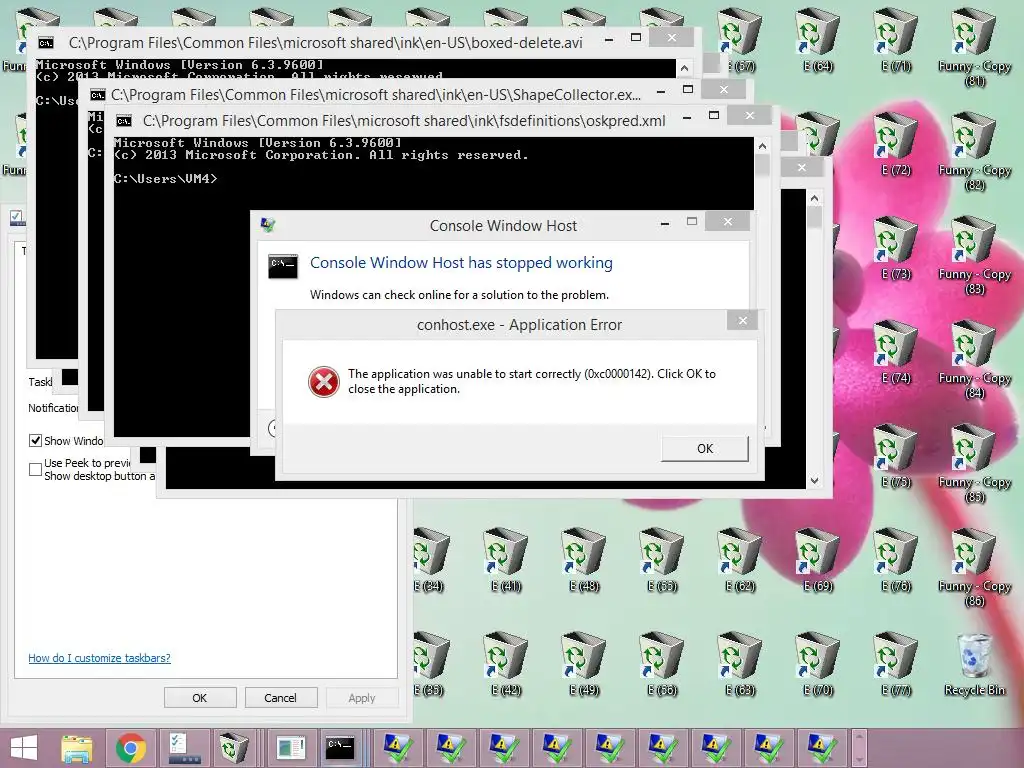Click scroll down arrow of the rearmost console window

pos(814,481)
